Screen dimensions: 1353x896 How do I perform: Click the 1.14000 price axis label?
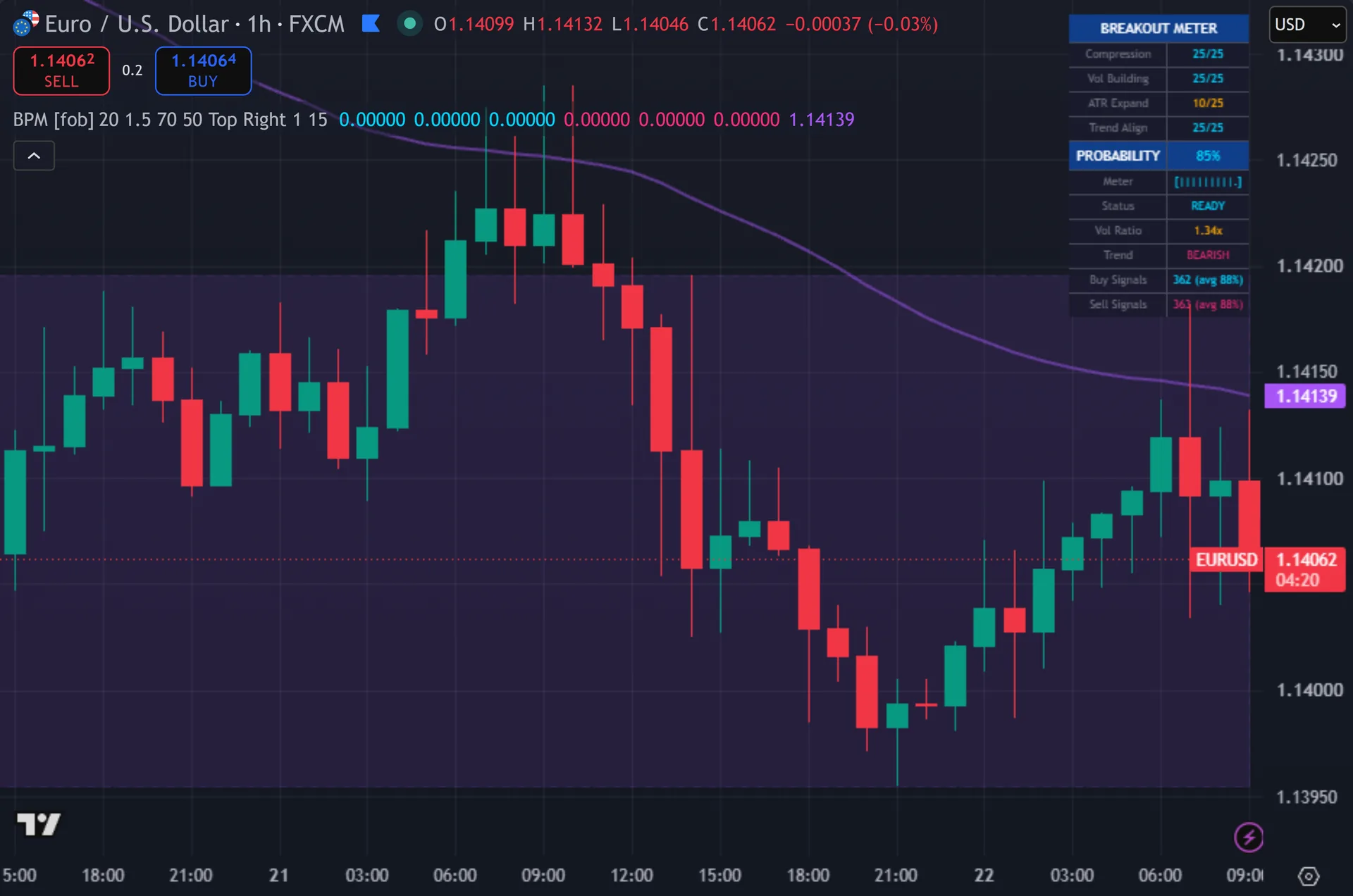pos(1309,690)
